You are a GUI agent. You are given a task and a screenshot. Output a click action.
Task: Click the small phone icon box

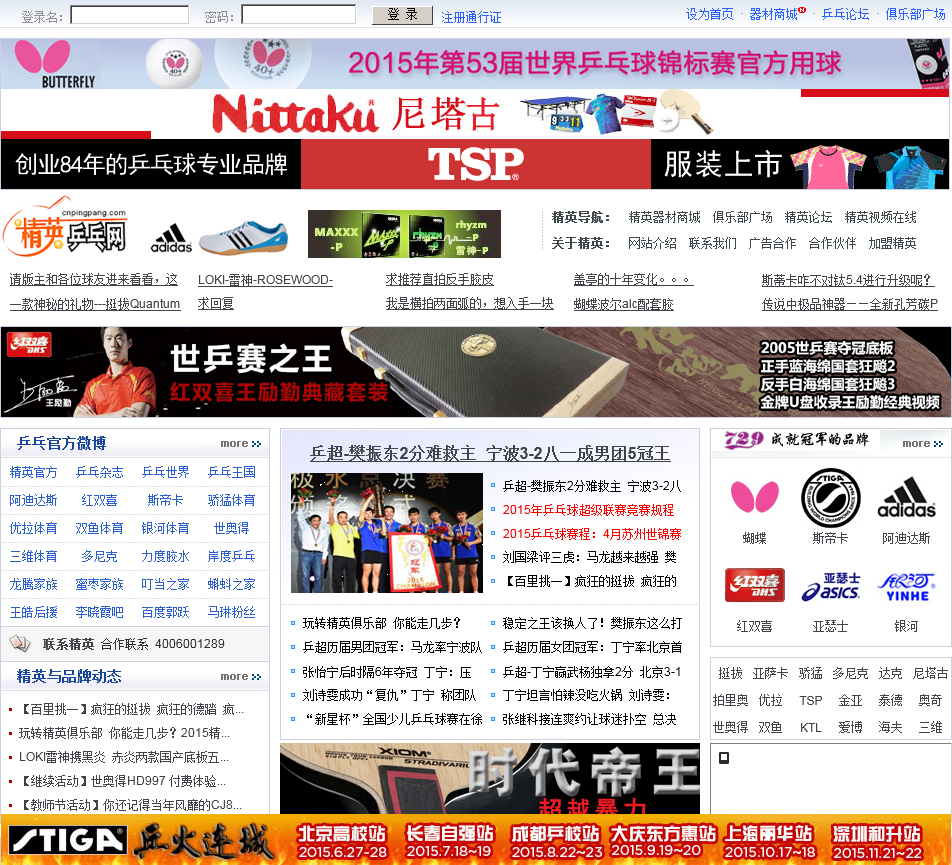(x=724, y=758)
